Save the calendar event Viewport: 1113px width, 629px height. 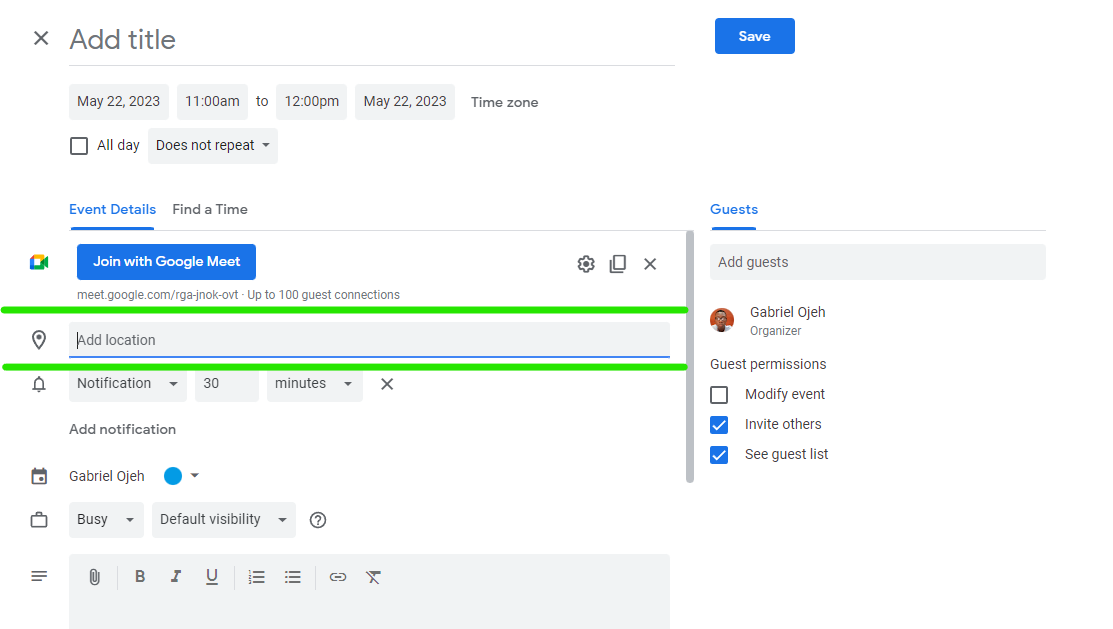(754, 35)
